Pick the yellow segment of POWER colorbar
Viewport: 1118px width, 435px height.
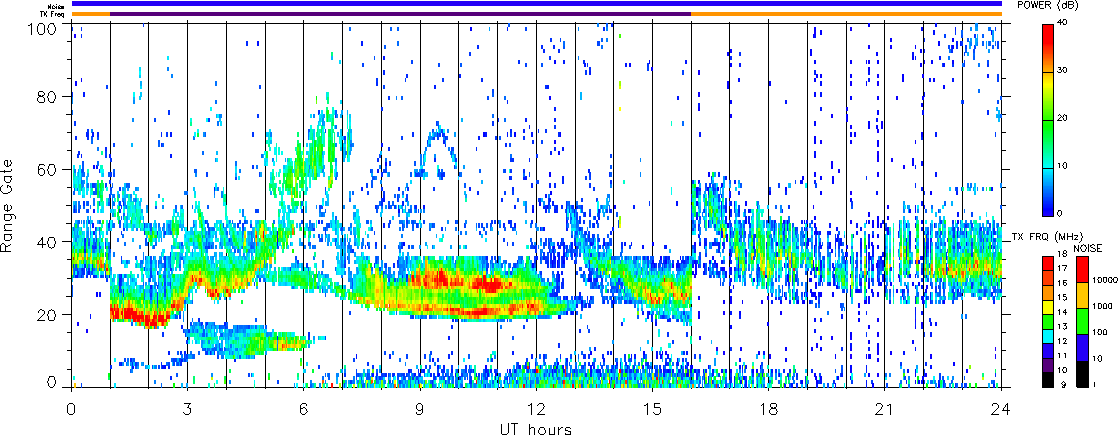pos(1048,84)
